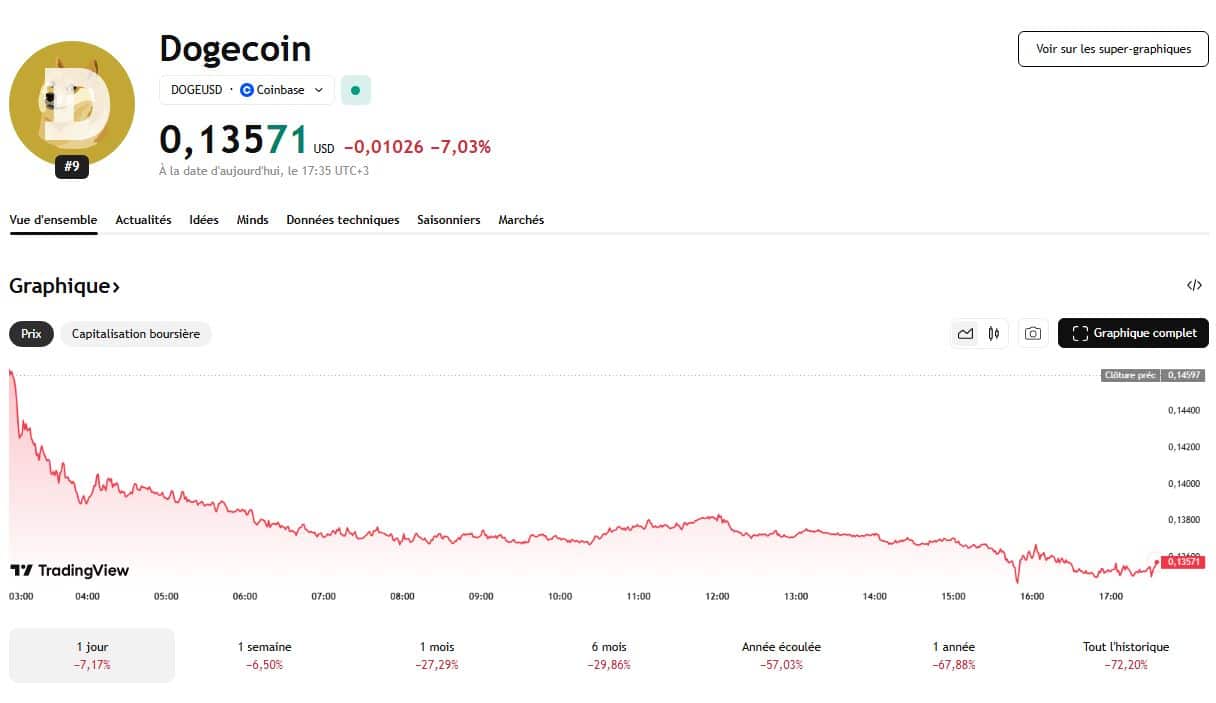Open the embed code via </> icon
This screenshot has width=1216, height=703.
coord(1195,286)
